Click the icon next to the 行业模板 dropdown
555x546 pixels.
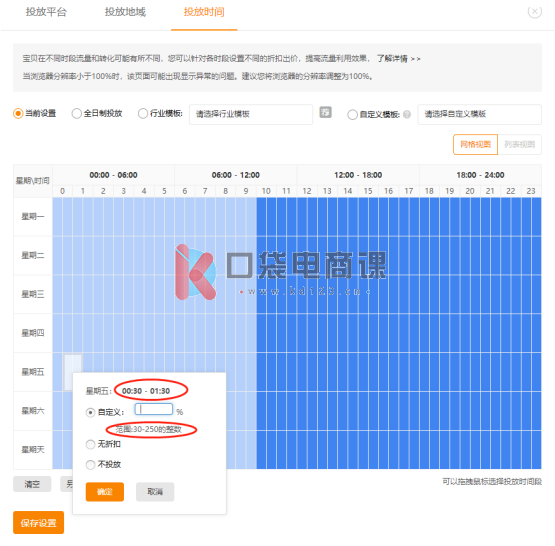pos(325,113)
